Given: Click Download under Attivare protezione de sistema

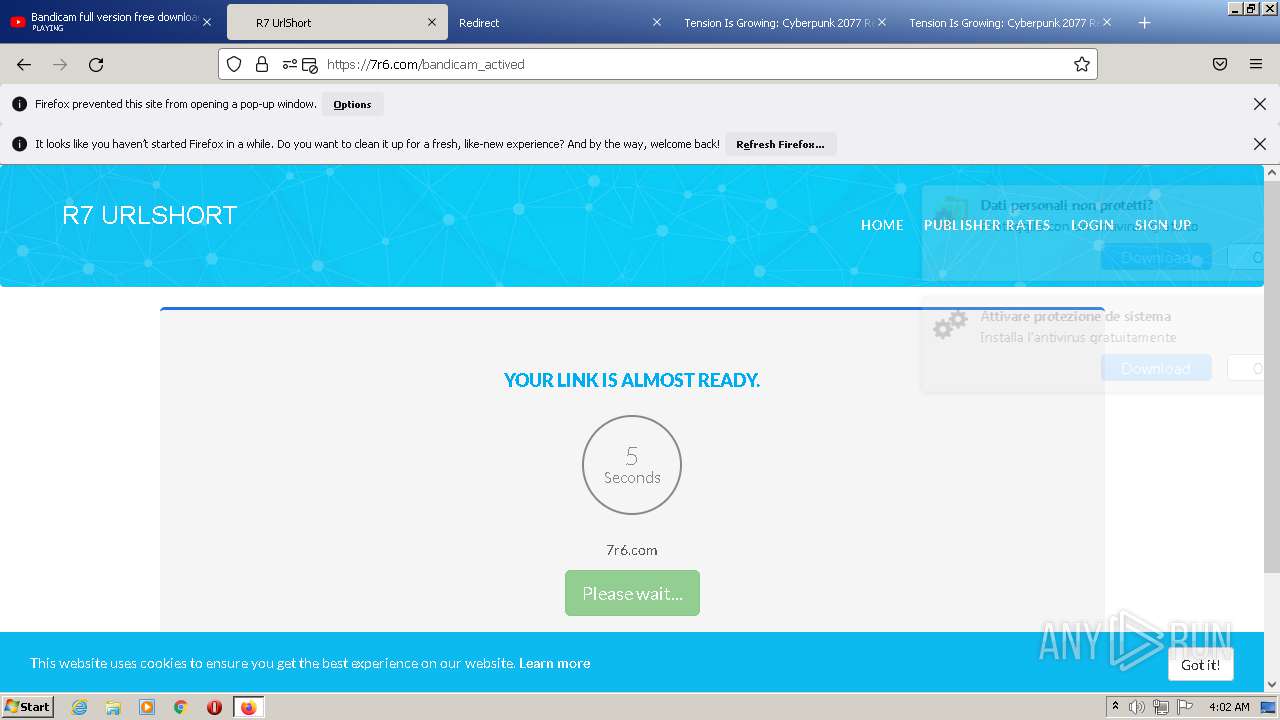Looking at the screenshot, I should click(x=1156, y=368).
